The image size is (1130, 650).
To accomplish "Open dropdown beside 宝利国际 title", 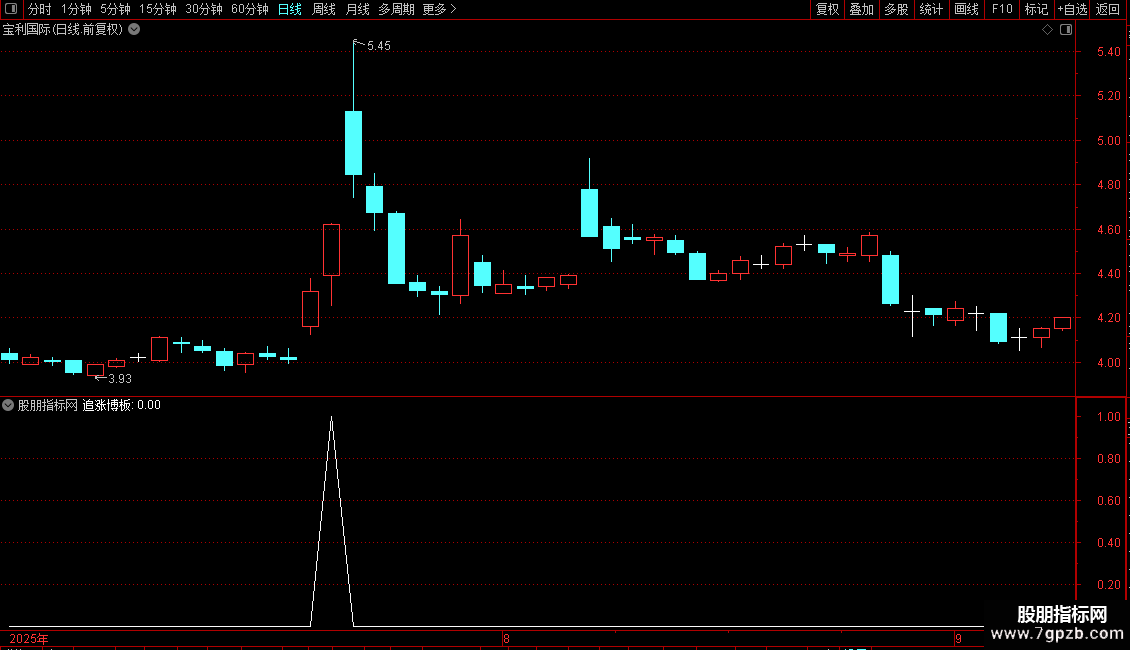I will (x=134, y=30).
